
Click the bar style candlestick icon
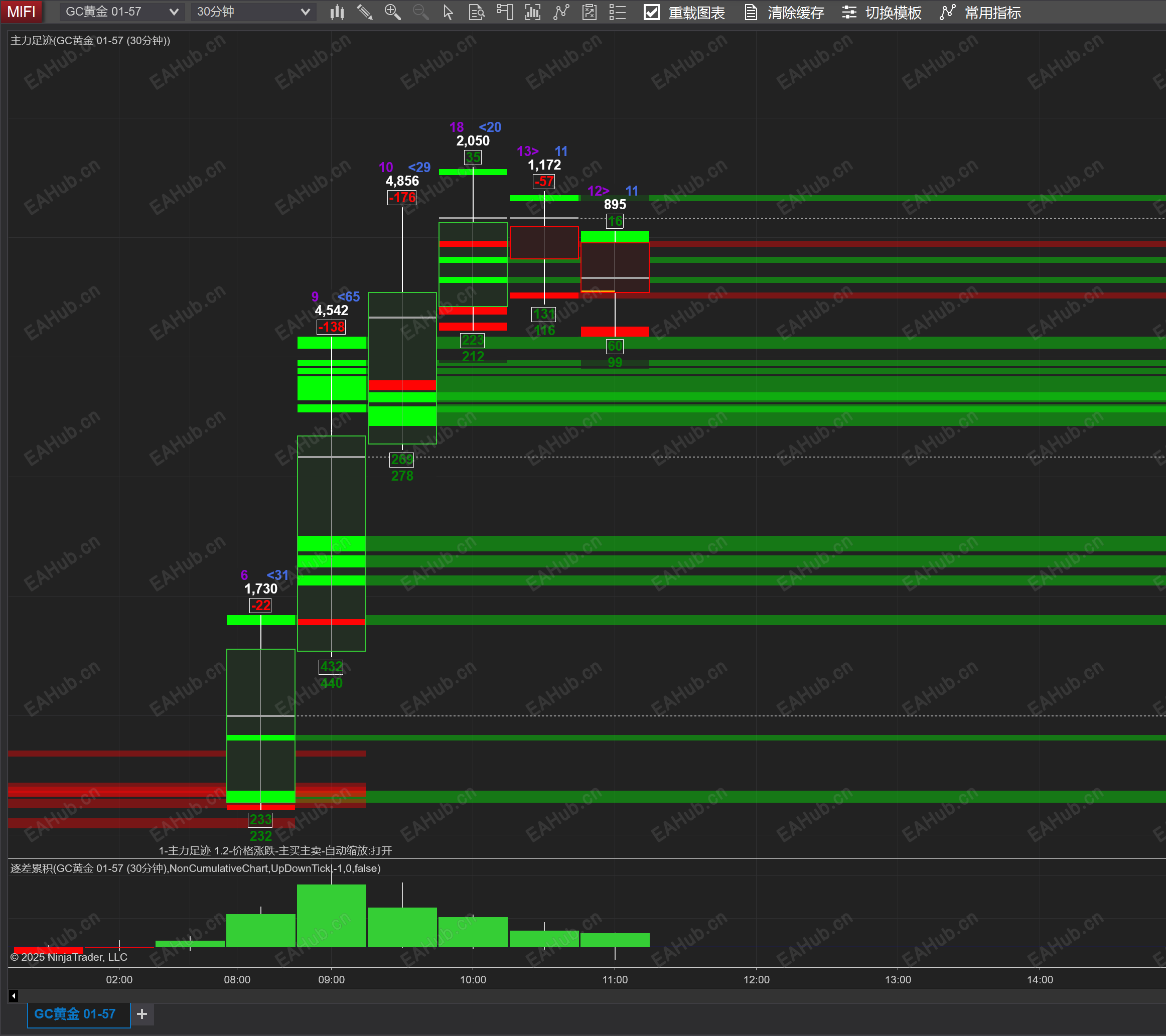(337, 12)
